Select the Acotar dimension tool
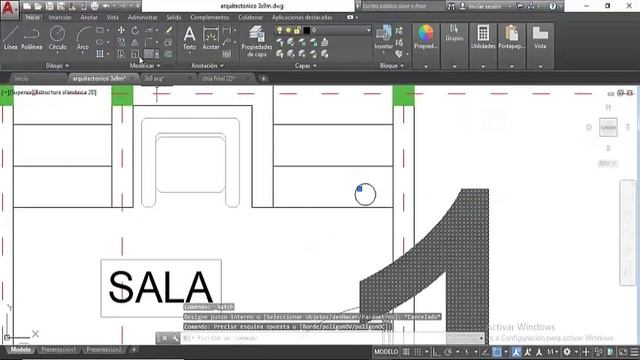This screenshot has height=360, width=640. click(211, 38)
